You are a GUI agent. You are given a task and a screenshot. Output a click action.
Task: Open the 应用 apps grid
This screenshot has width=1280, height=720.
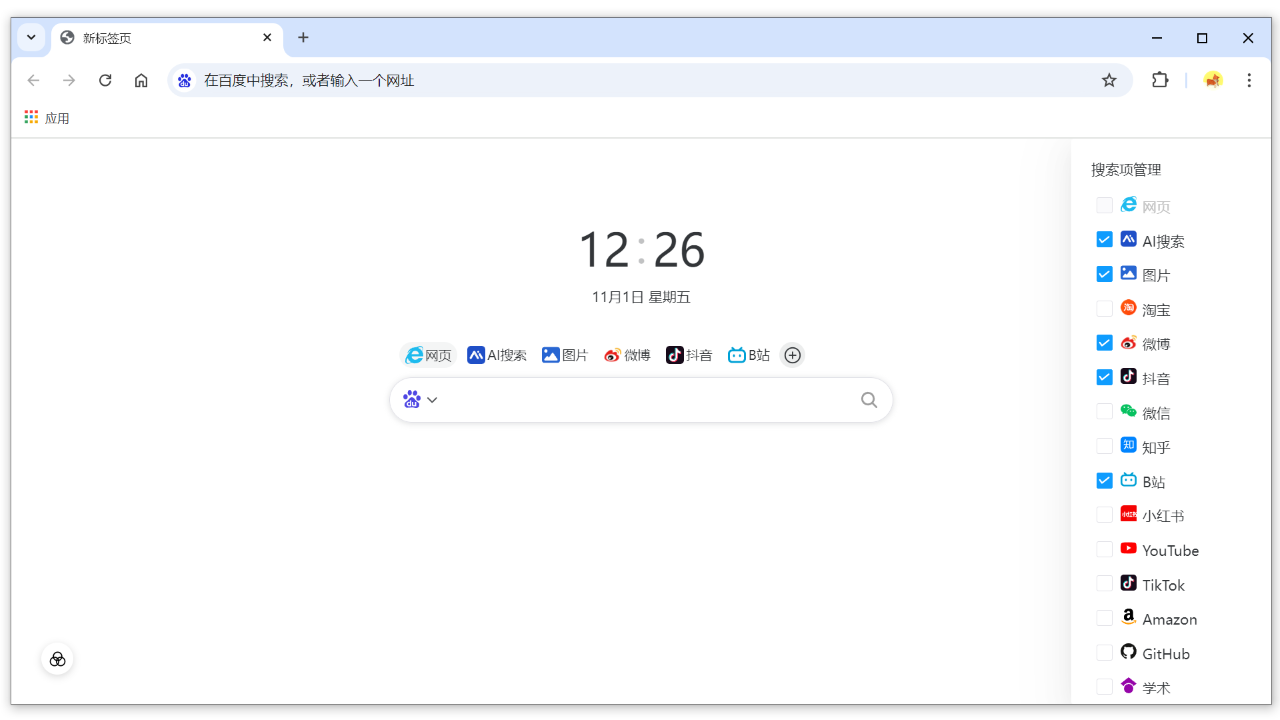[46, 117]
